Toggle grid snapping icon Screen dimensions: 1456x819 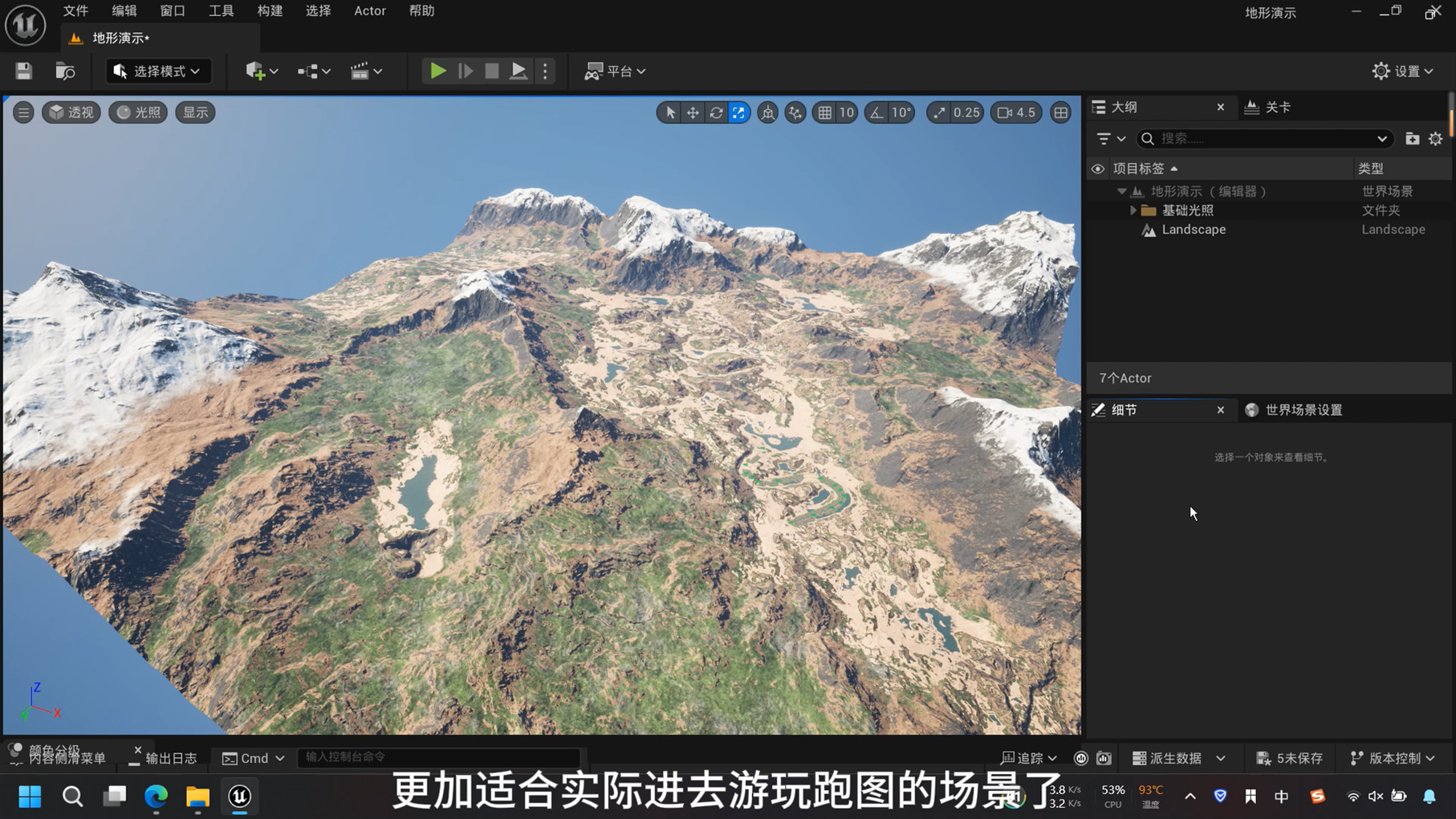824,112
